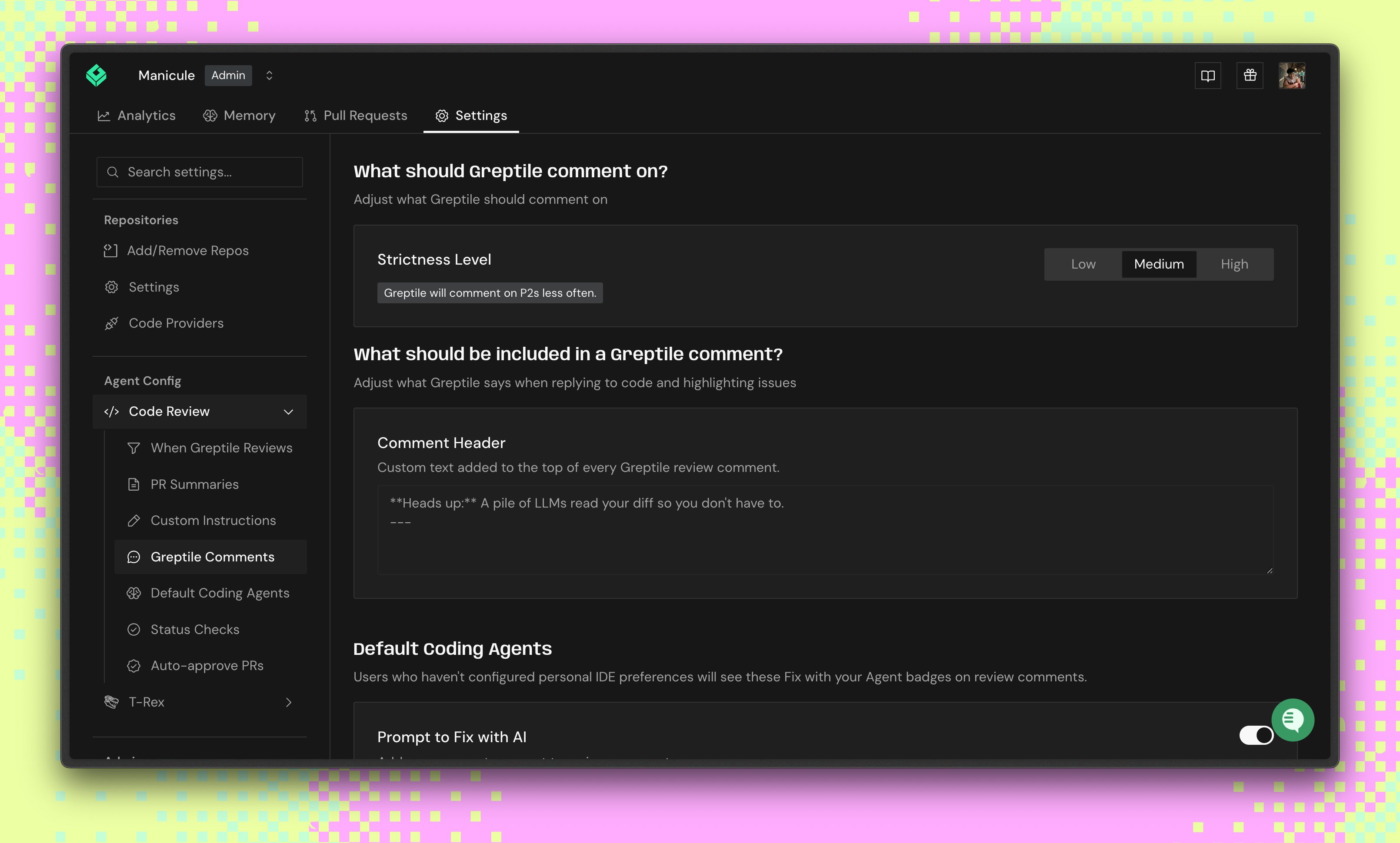Open When Greptile Reviews settings
Viewport: 1400px width, 843px height.
coord(211,448)
